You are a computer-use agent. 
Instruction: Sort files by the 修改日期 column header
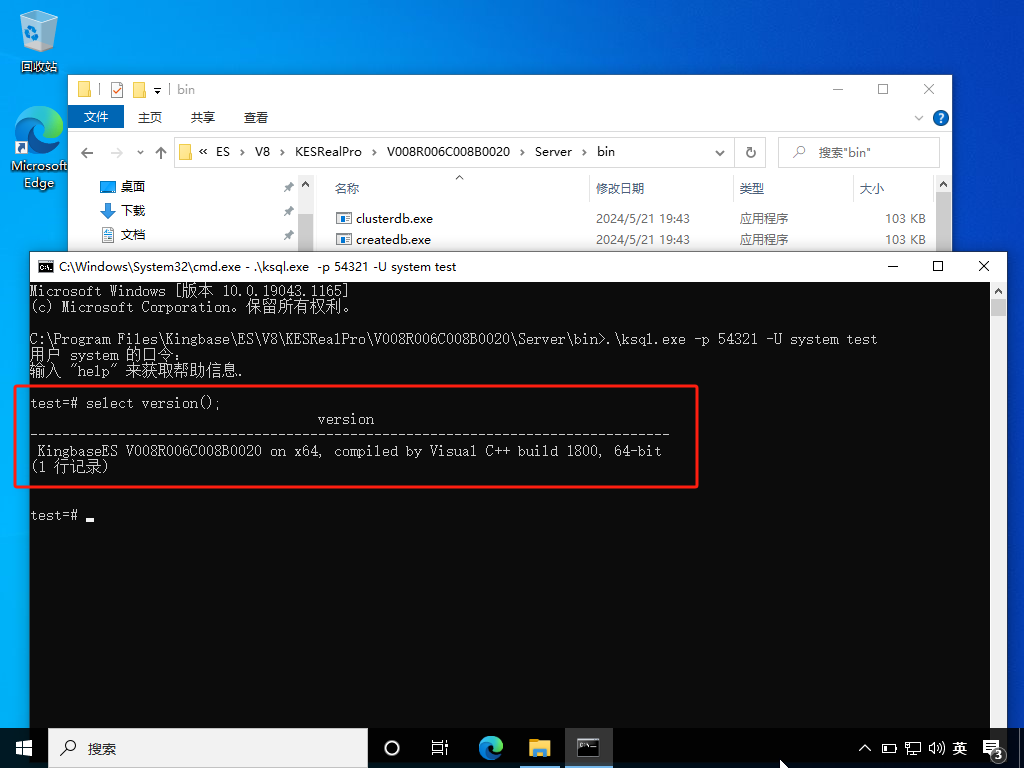620,188
